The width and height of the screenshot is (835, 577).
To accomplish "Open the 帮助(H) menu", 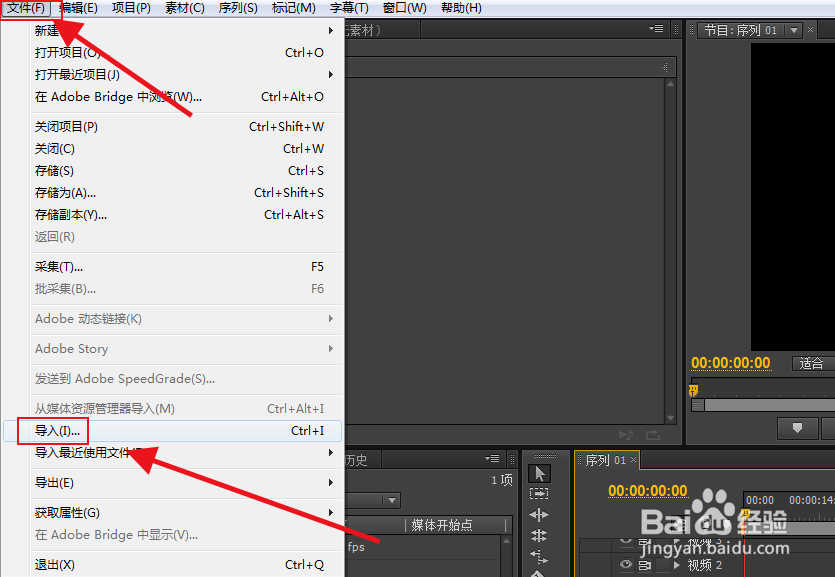I will click(461, 8).
